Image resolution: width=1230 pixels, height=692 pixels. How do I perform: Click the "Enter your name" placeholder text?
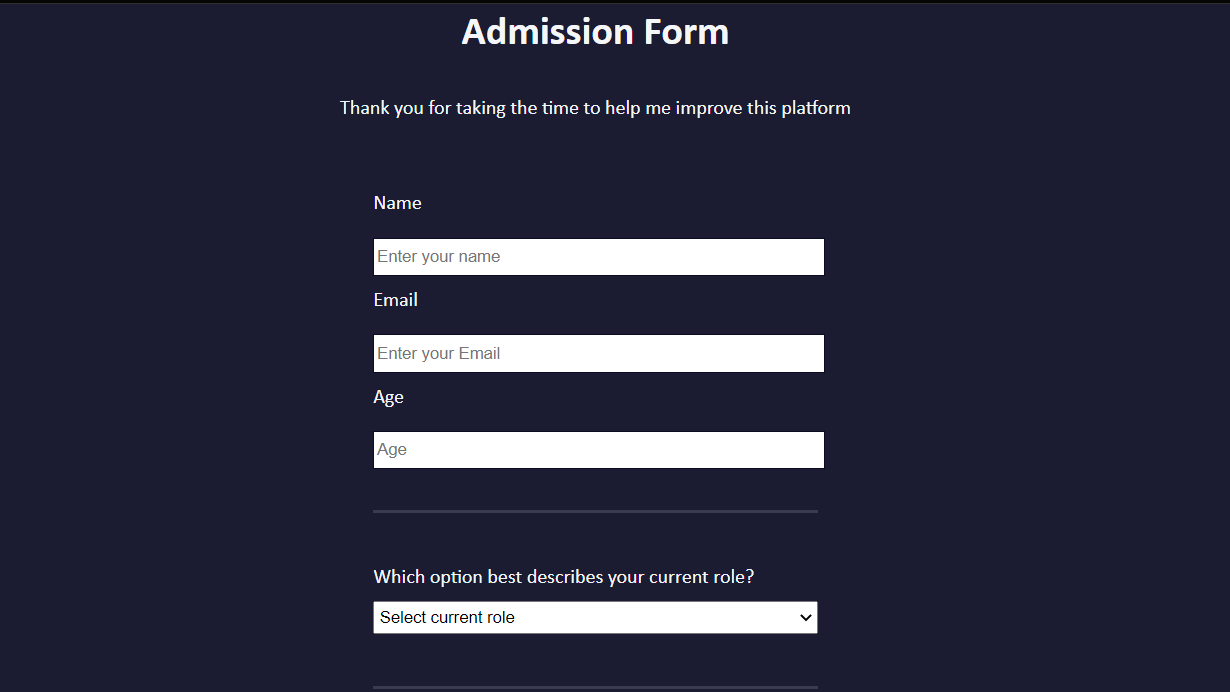click(x=438, y=257)
